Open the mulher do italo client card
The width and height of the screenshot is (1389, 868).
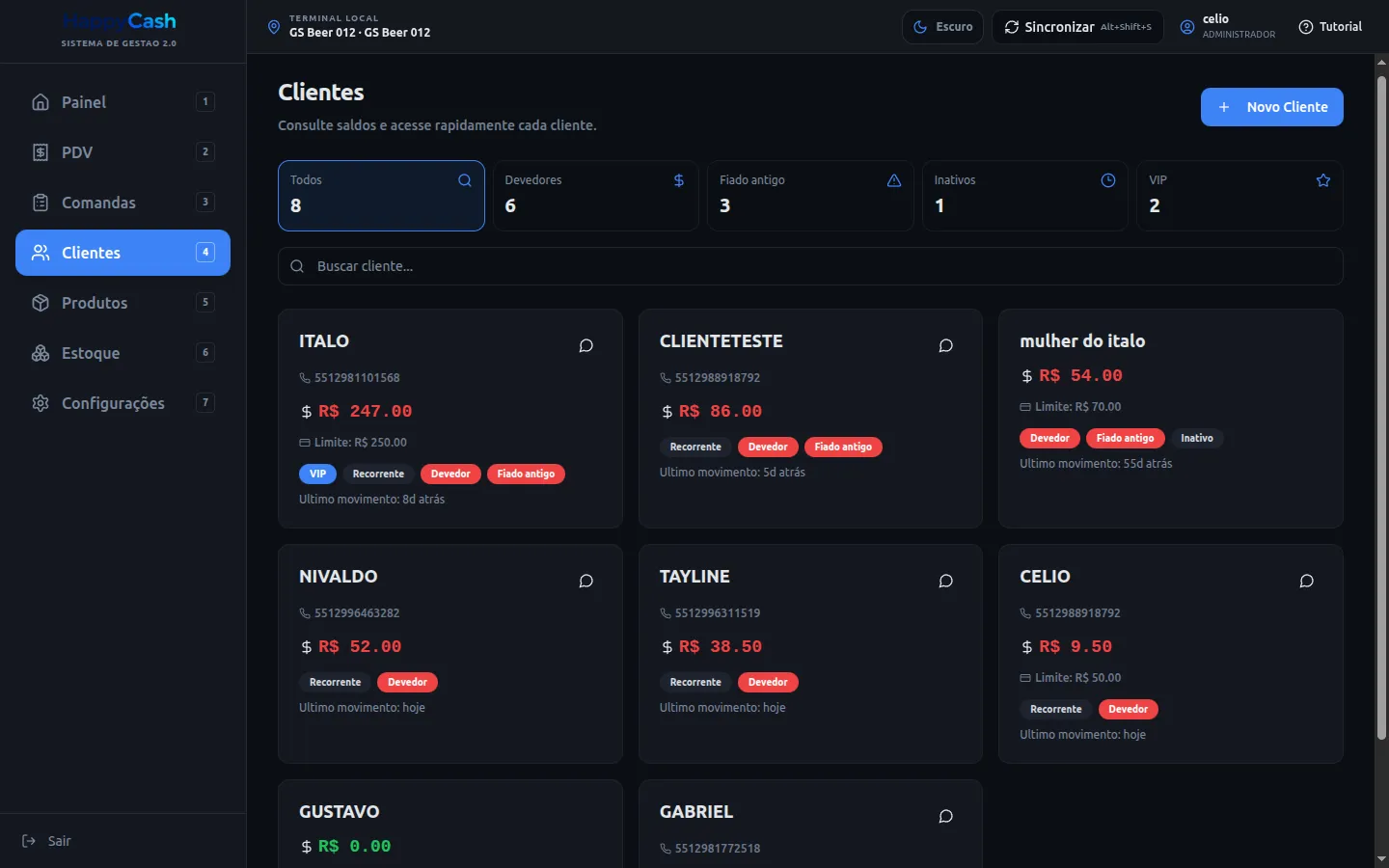point(1171,419)
